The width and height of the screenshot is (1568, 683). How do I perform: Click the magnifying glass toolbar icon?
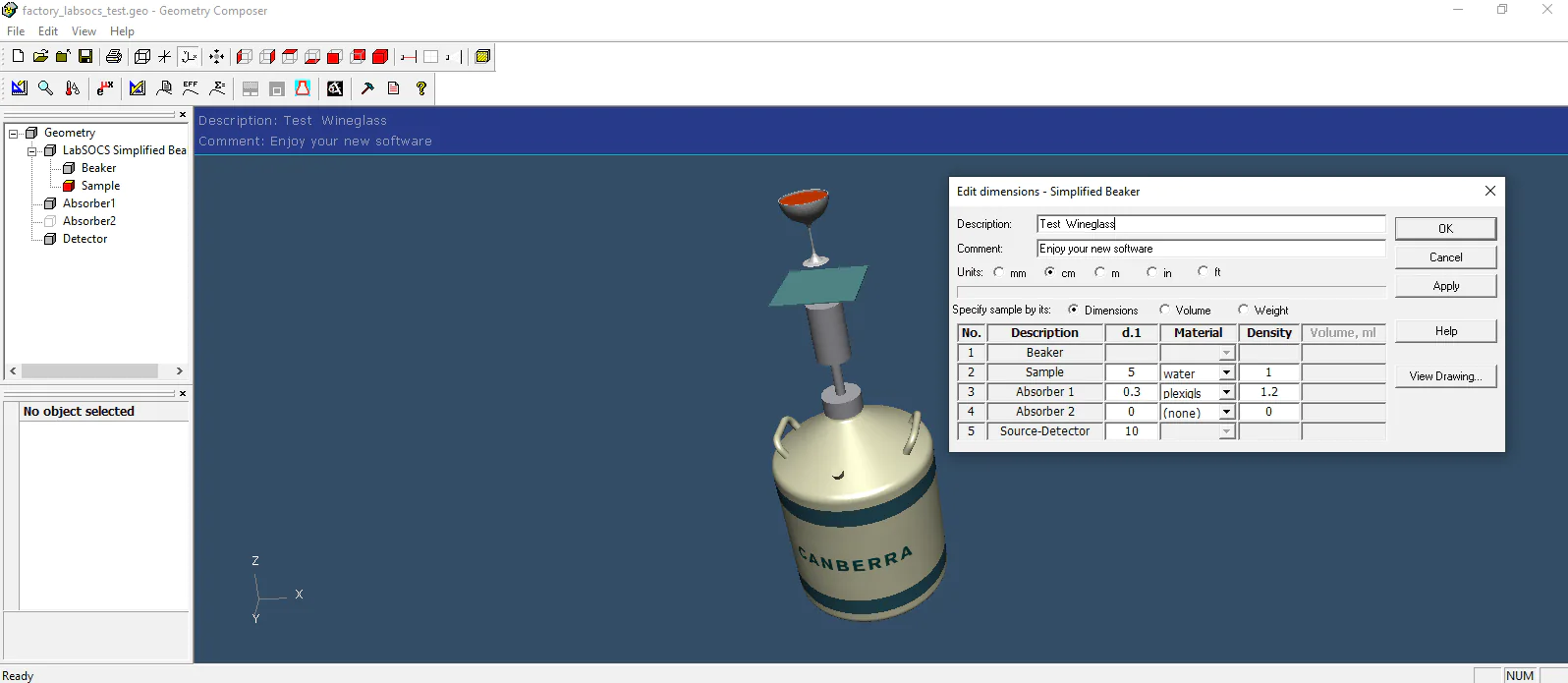click(45, 88)
